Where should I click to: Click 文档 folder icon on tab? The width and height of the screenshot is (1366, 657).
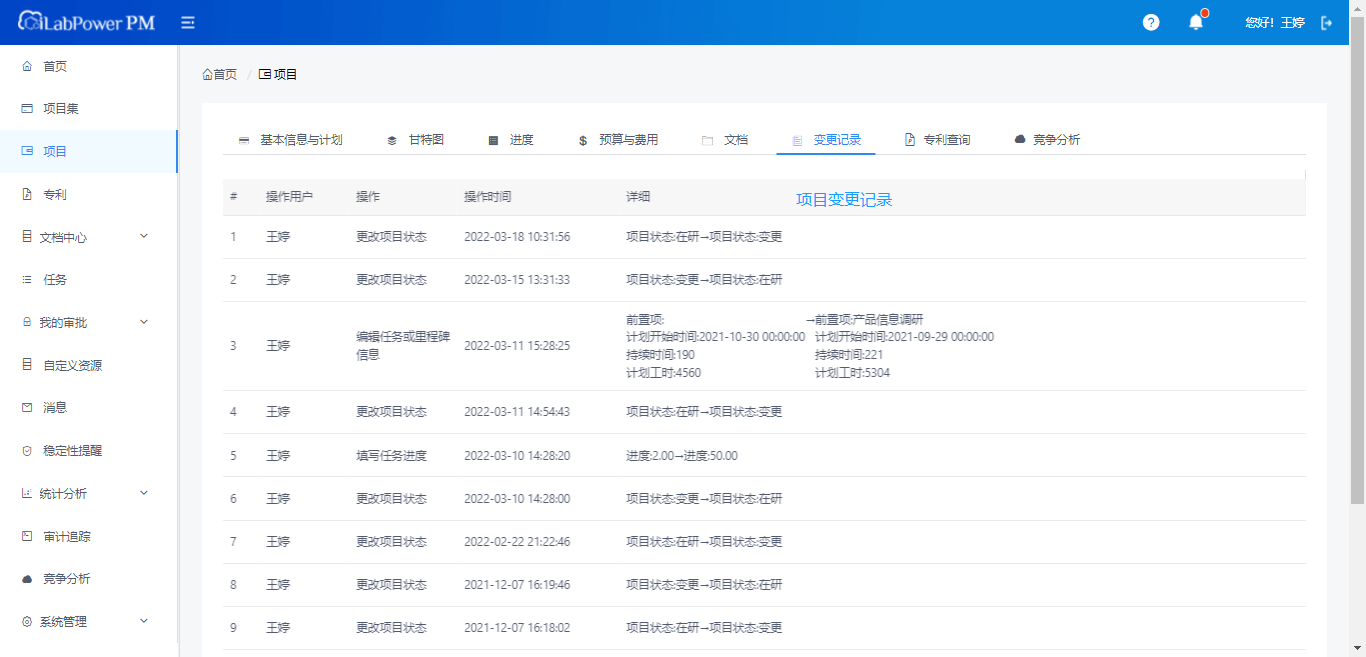pos(707,141)
